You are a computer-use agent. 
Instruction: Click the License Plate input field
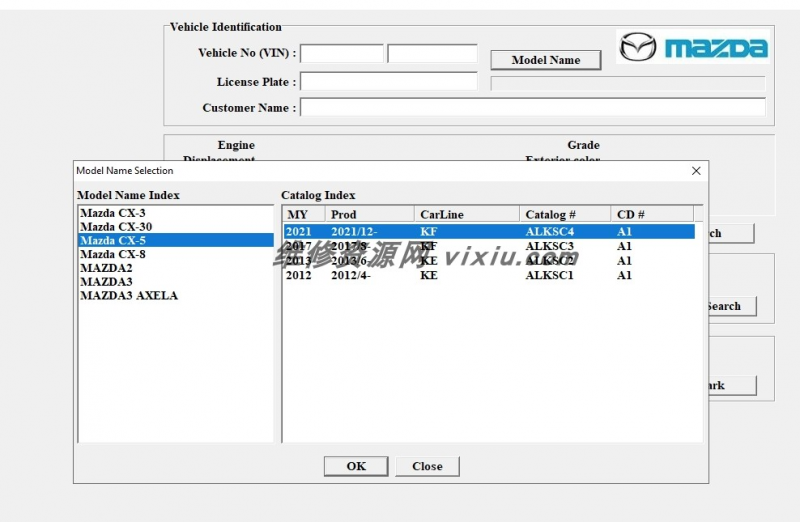(x=389, y=81)
